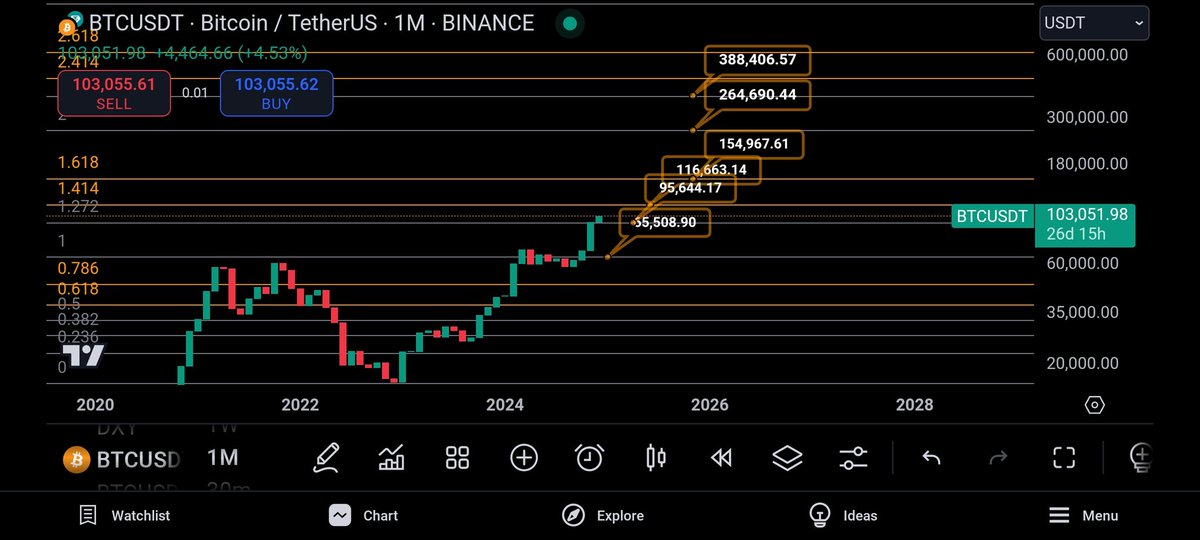Tap the BUY 103,055.62 button
This screenshot has height=540, width=1200.
coord(276,93)
